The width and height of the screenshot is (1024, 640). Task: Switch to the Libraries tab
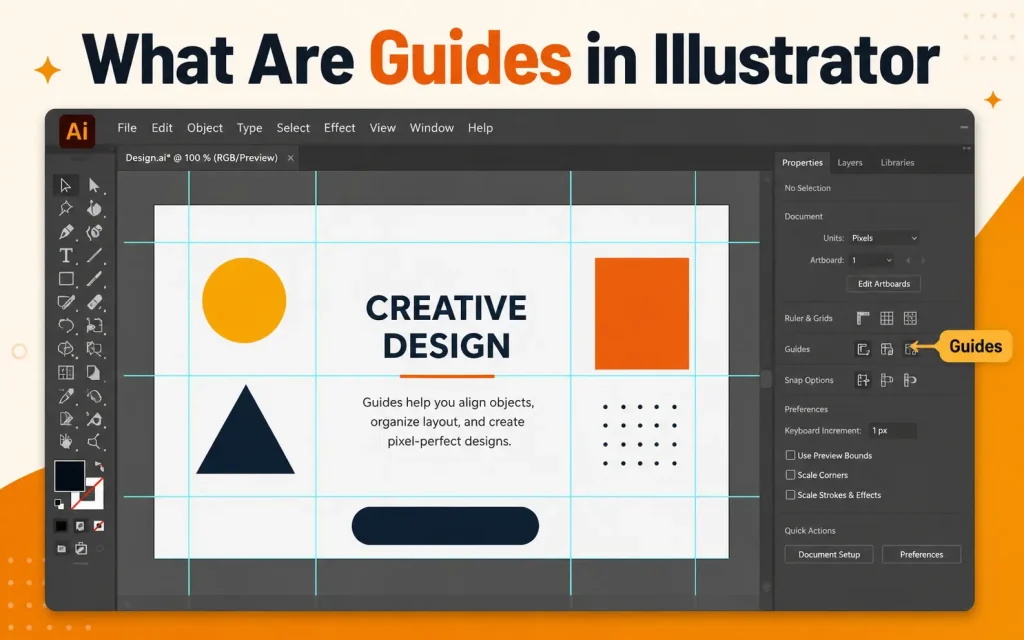[897, 163]
